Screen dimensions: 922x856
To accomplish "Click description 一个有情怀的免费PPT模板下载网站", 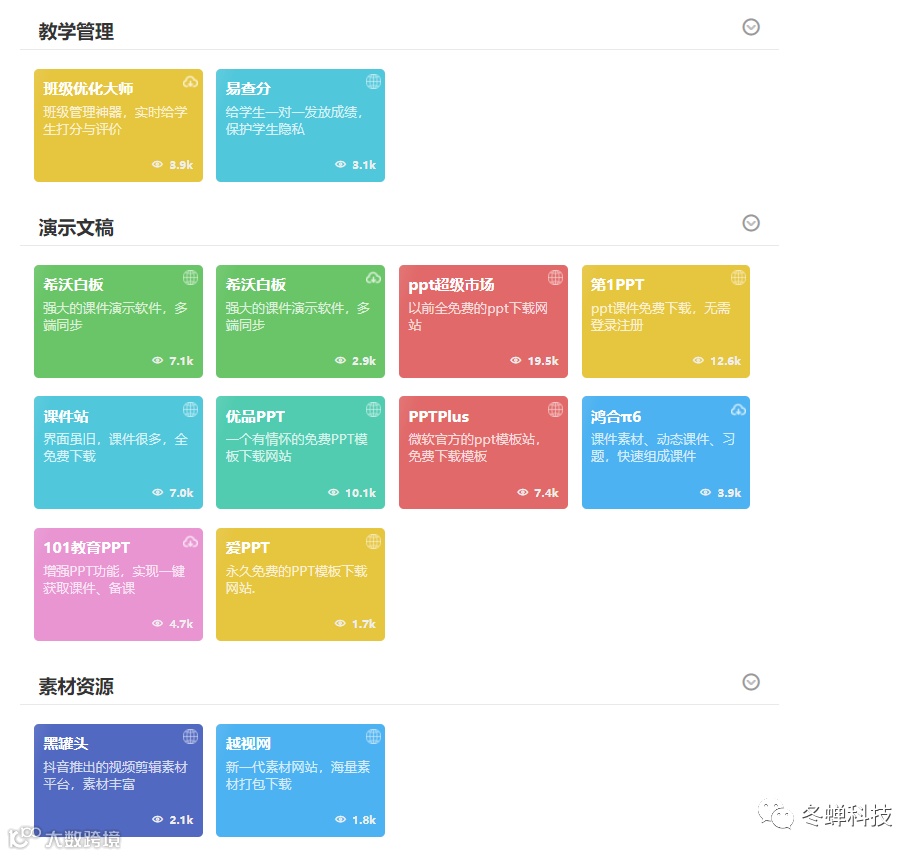I will coord(297,447).
